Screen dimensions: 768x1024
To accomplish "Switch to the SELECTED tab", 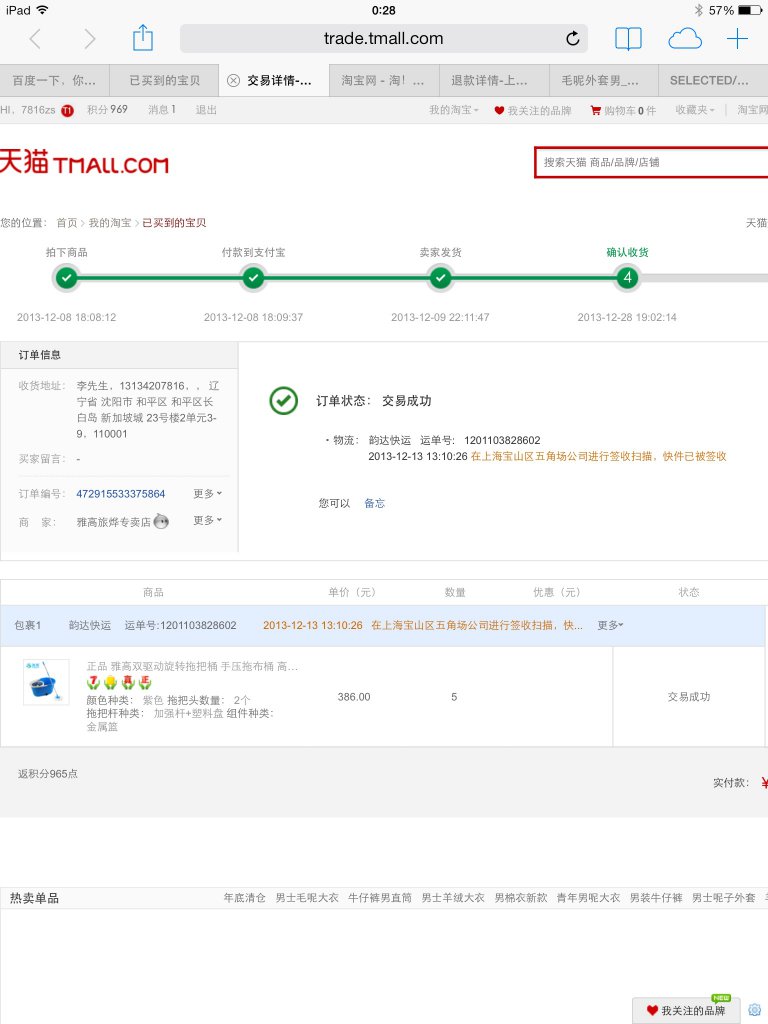I will 713,80.
